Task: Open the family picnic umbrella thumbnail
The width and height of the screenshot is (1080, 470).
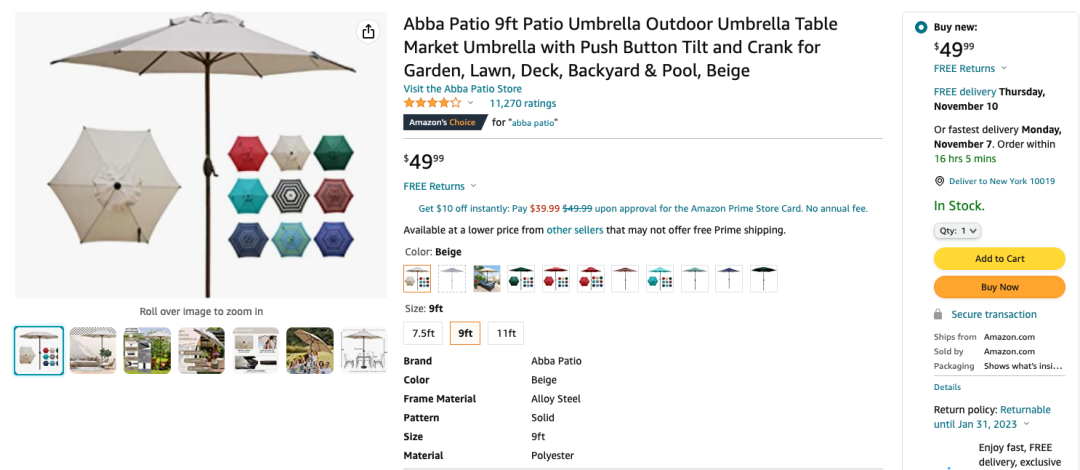Action: 309,351
